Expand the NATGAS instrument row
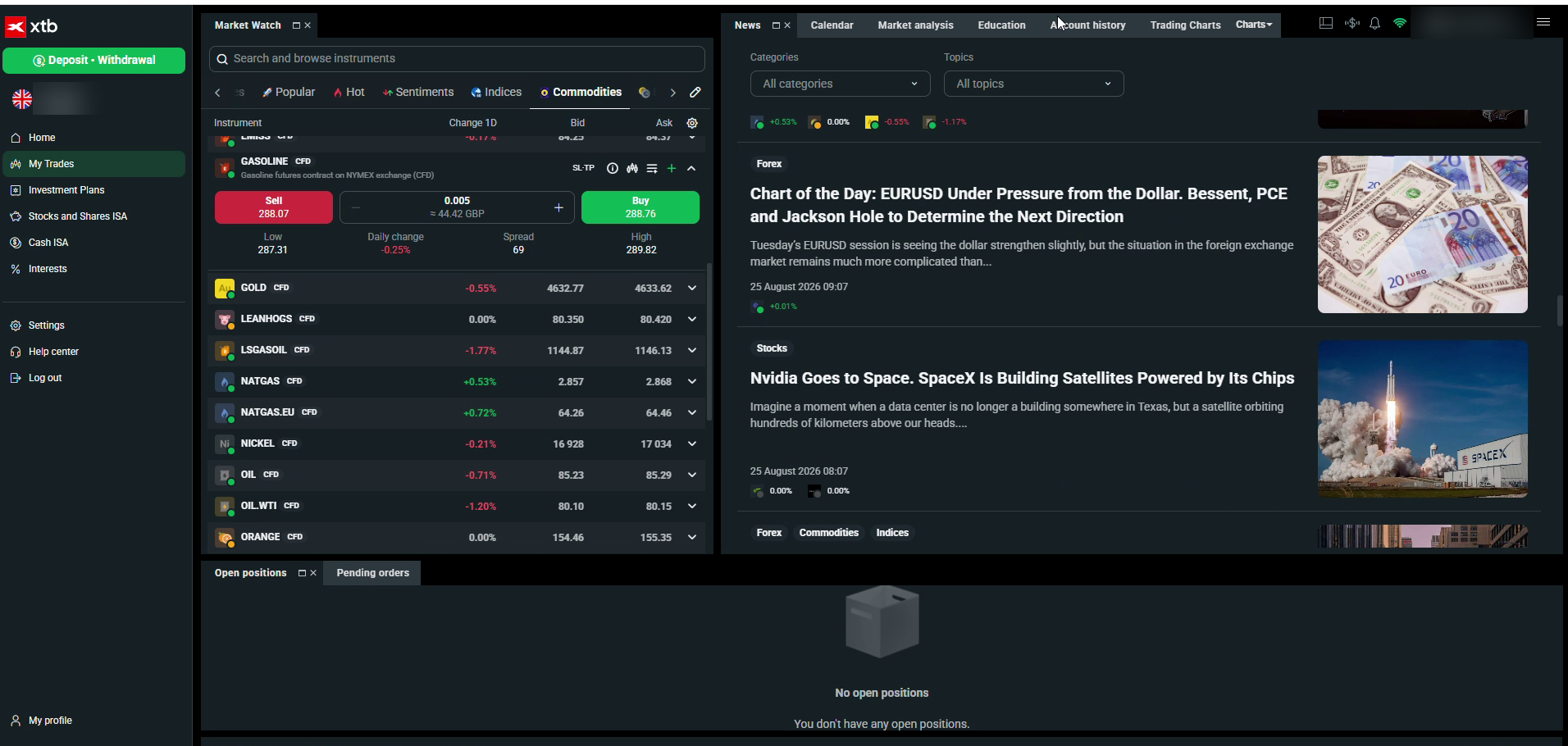1568x746 pixels. click(691, 381)
